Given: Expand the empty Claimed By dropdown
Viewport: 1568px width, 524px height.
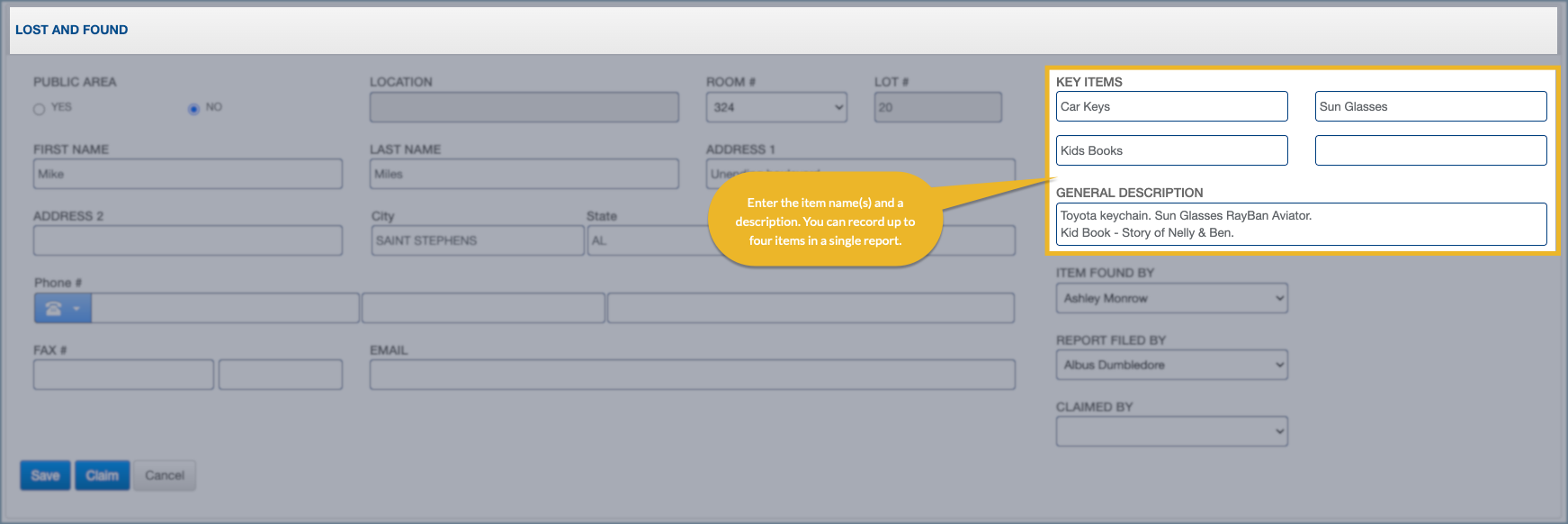Looking at the screenshot, I should (1170, 431).
